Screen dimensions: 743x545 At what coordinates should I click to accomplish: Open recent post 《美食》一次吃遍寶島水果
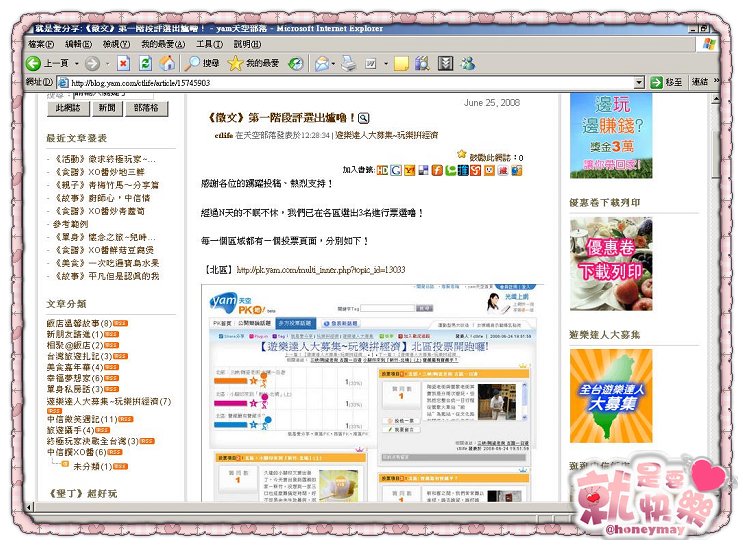107,263
